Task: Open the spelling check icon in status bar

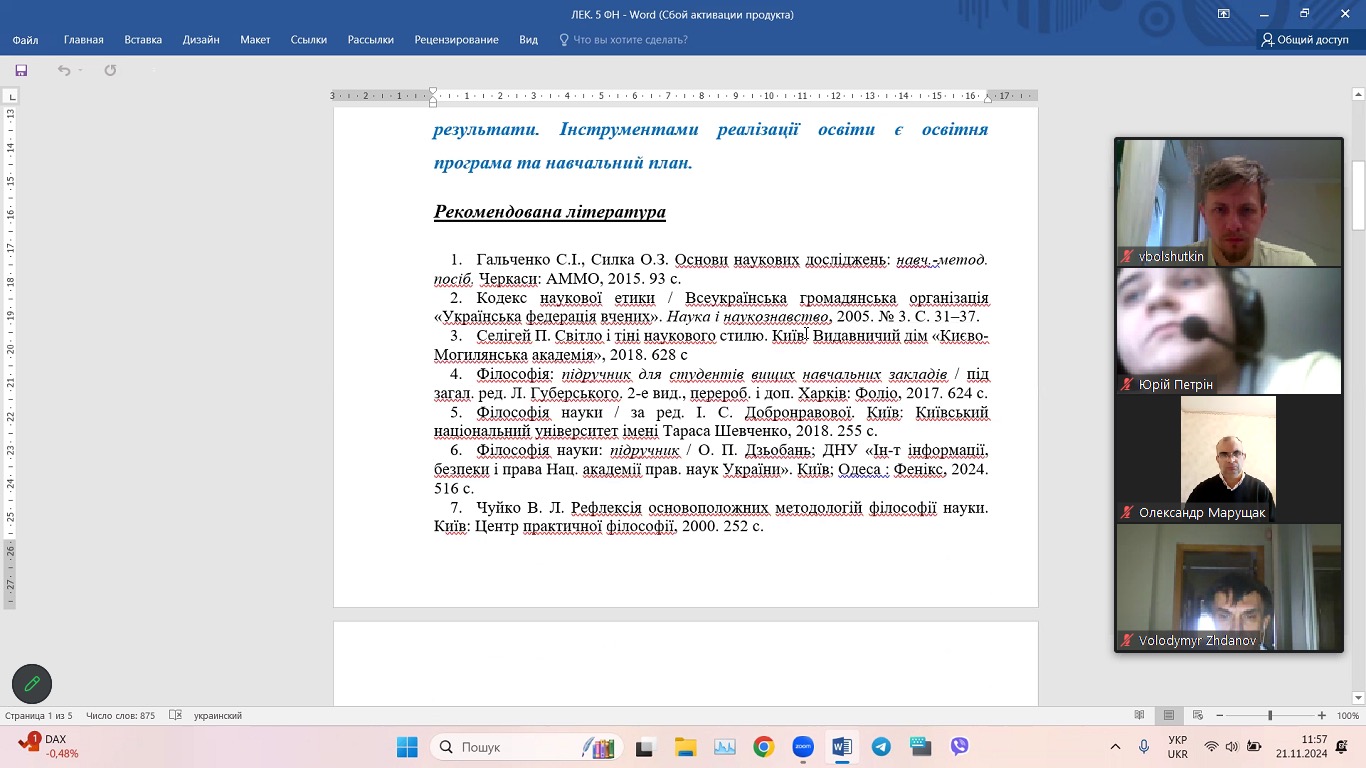Action: pyautogui.click(x=176, y=716)
